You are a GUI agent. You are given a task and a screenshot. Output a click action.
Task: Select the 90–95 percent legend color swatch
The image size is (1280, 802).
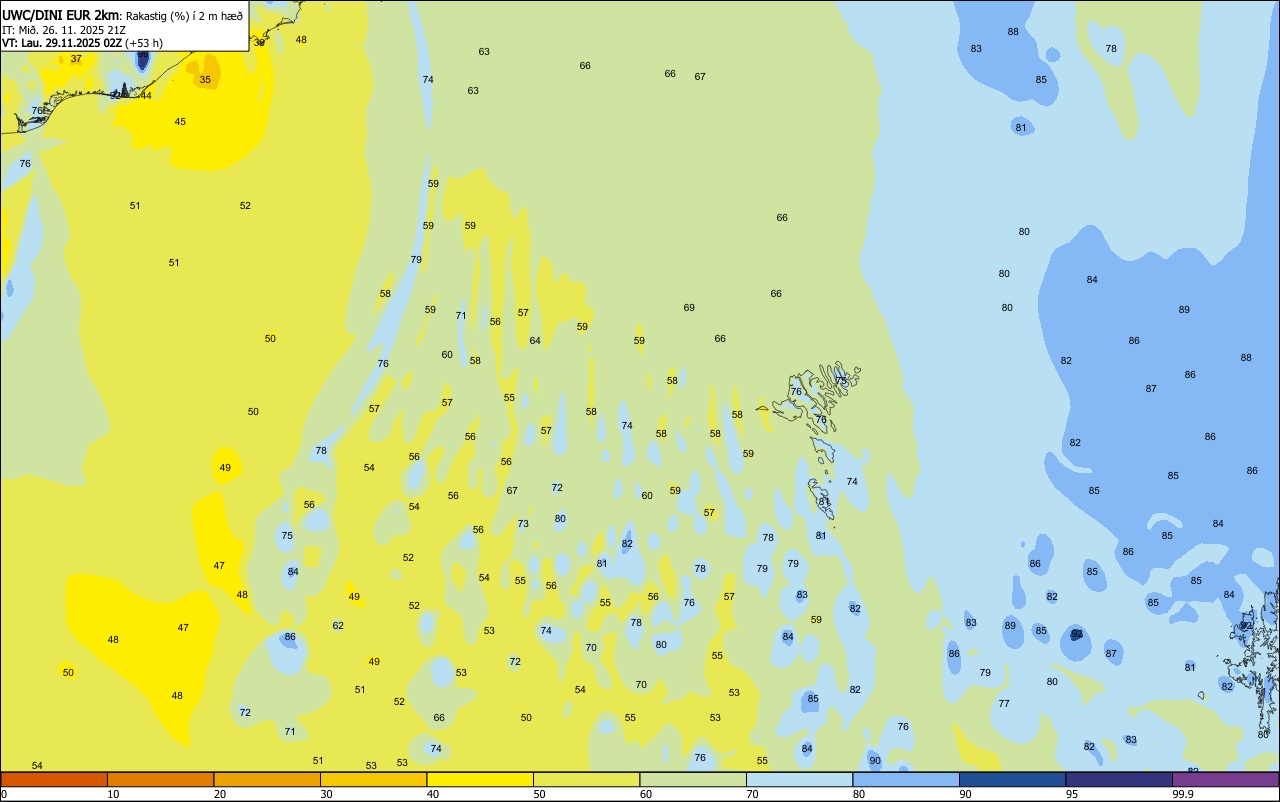pyautogui.click(x=1012, y=779)
